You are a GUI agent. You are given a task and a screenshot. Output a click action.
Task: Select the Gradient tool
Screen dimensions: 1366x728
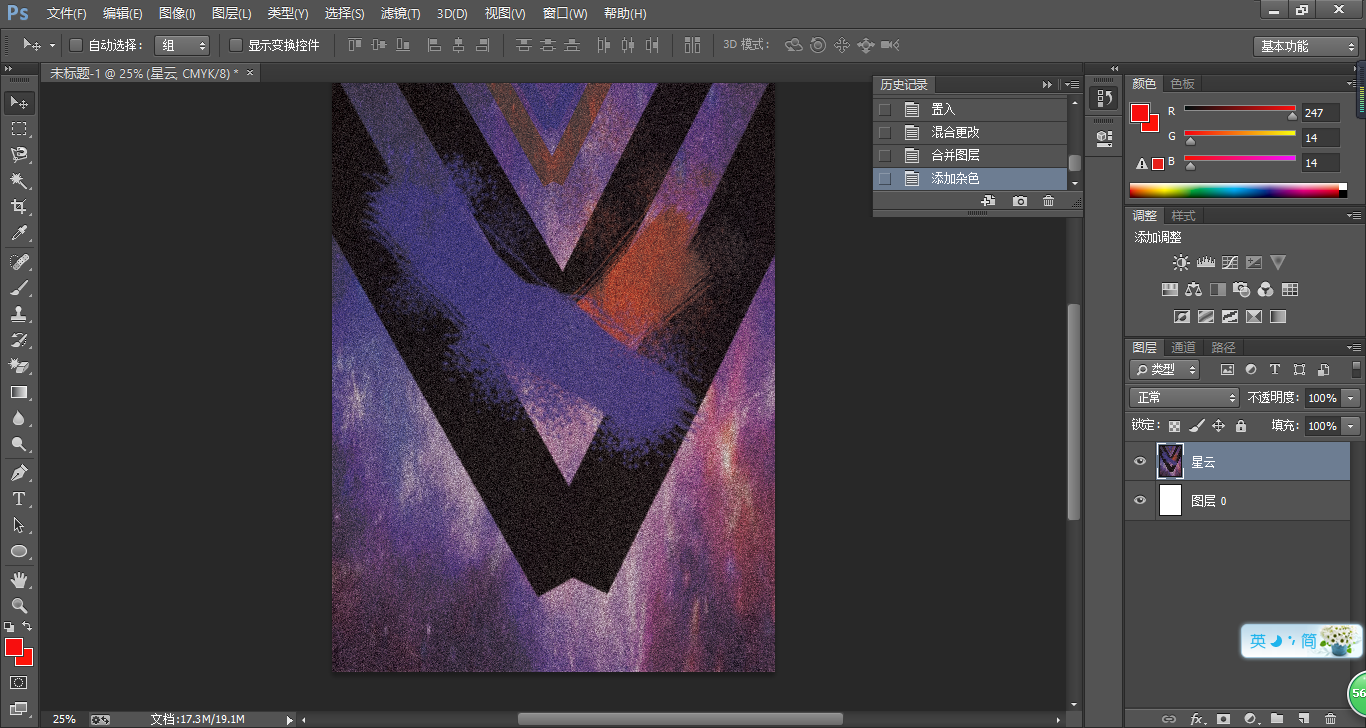(19, 392)
